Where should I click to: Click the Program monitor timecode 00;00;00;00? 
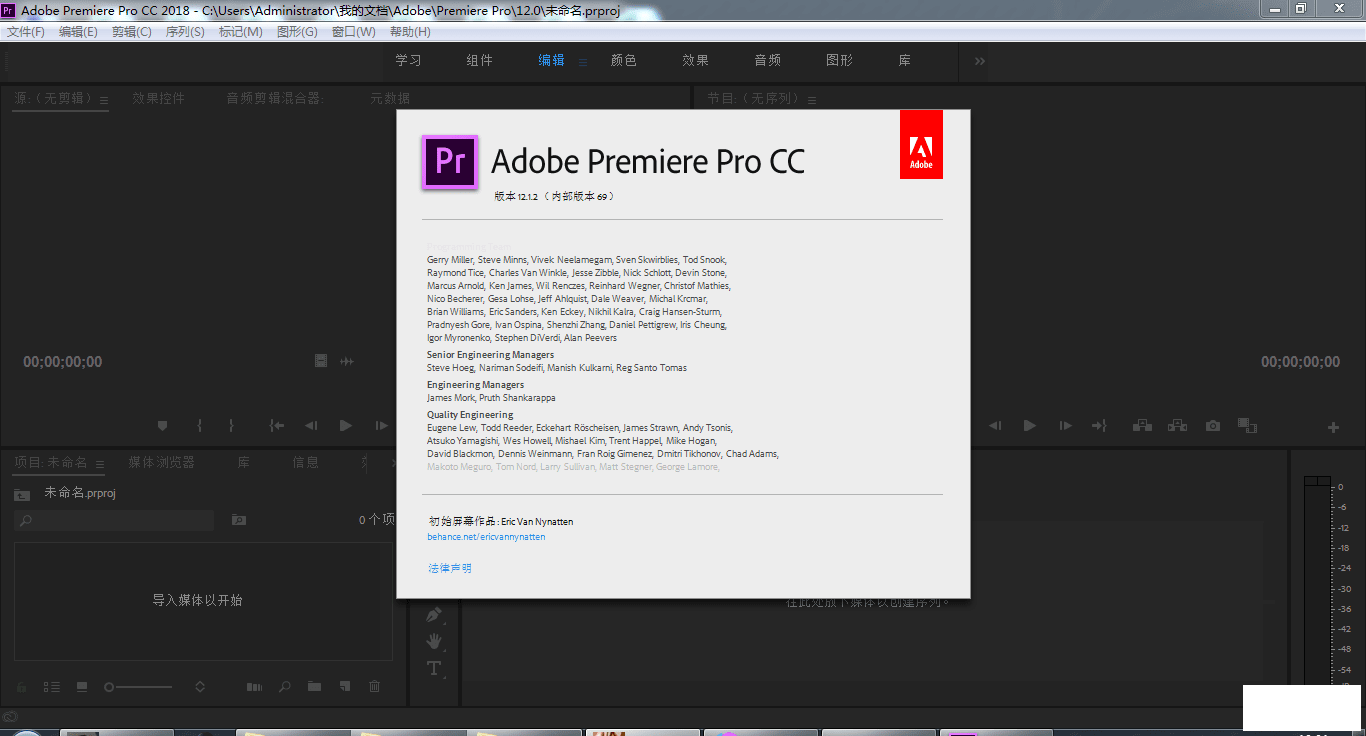[x=1300, y=362]
